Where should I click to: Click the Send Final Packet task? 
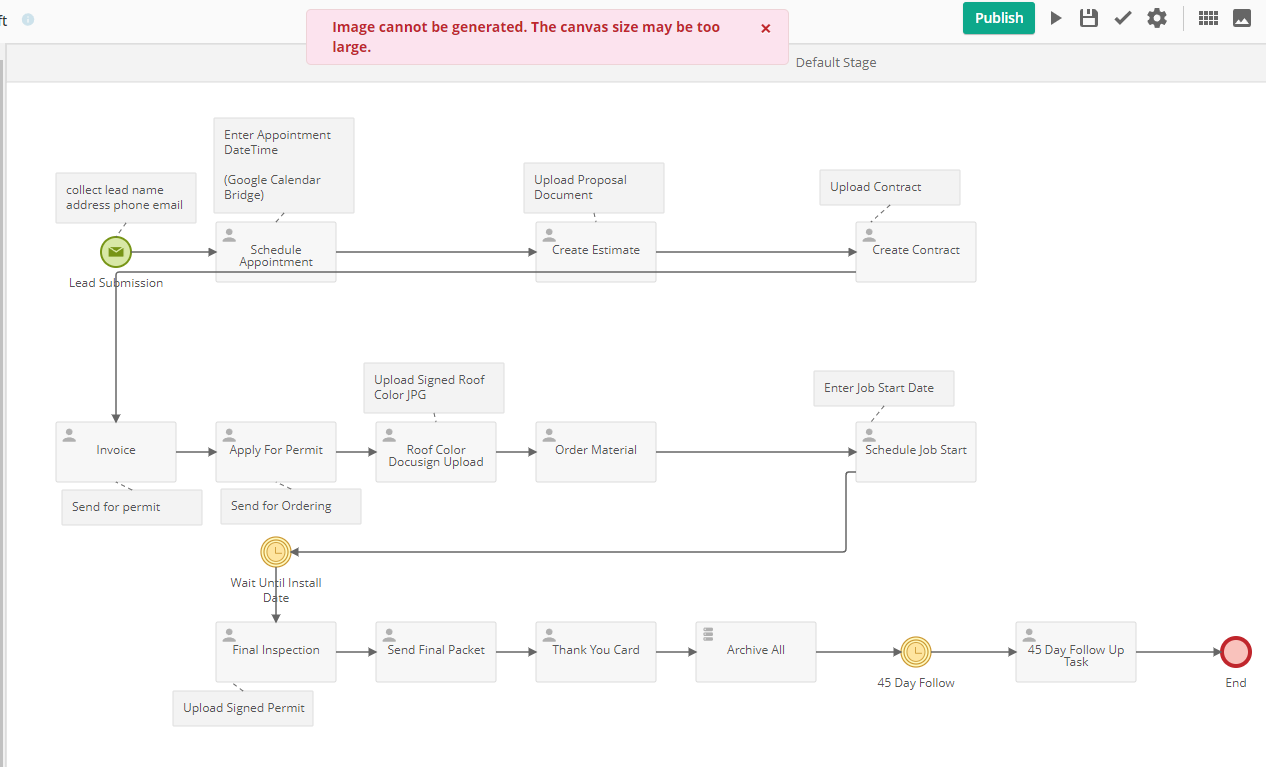436,652
